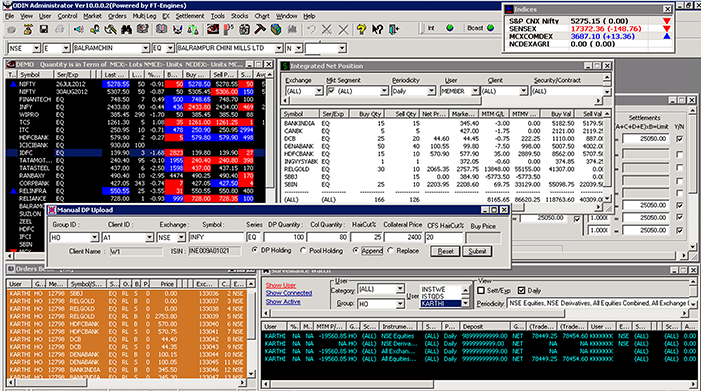Select the DP Holding radio button
This screenshot has height=391, width=701.
click(254, 250)
